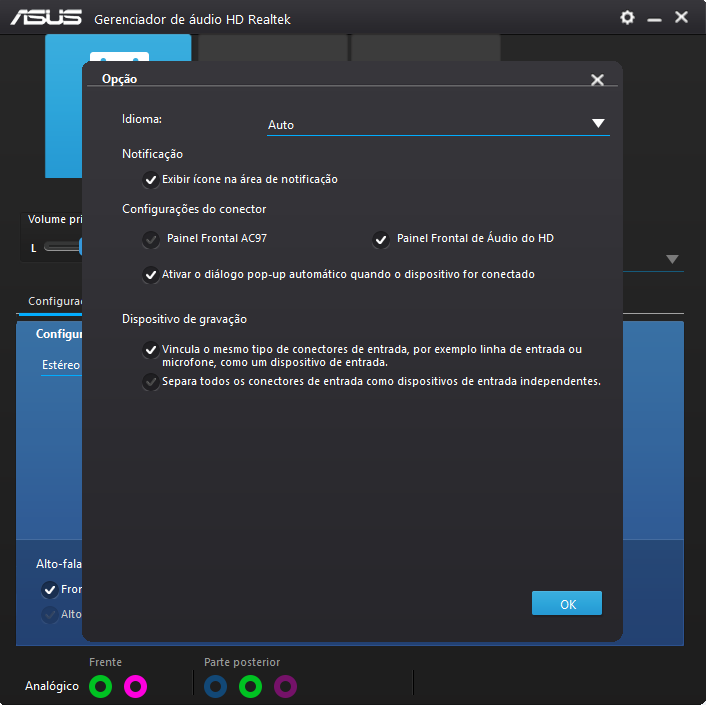Screen dimensions: 706x705
Task: Click the green front analog jack
Action: [x=100, y=686]
